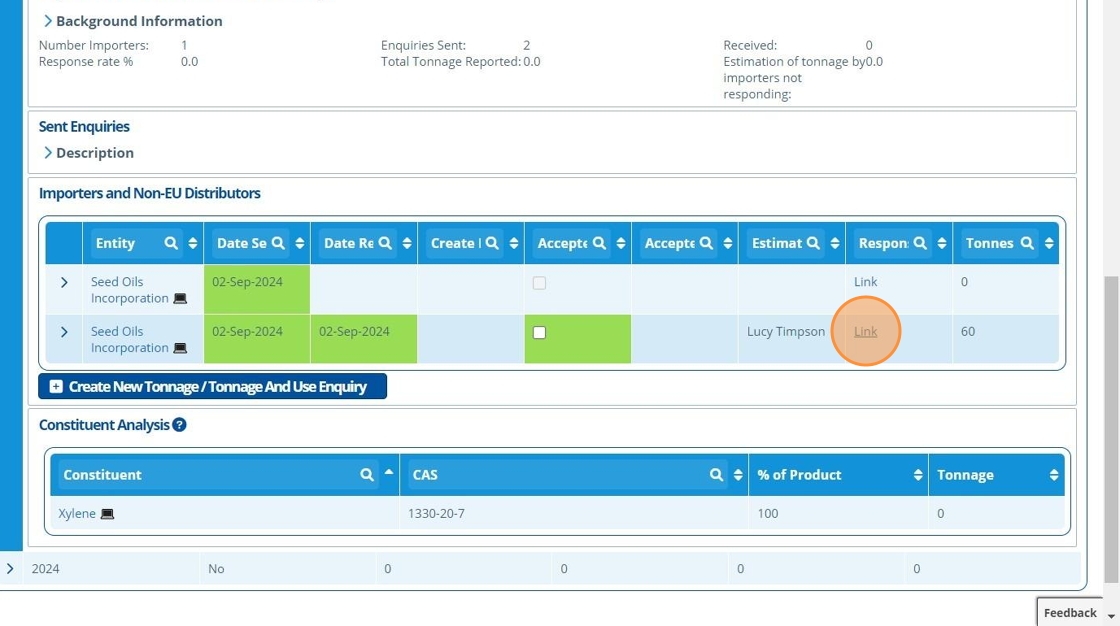
Task: Sort the Date Received column
Action: (407, 243)
